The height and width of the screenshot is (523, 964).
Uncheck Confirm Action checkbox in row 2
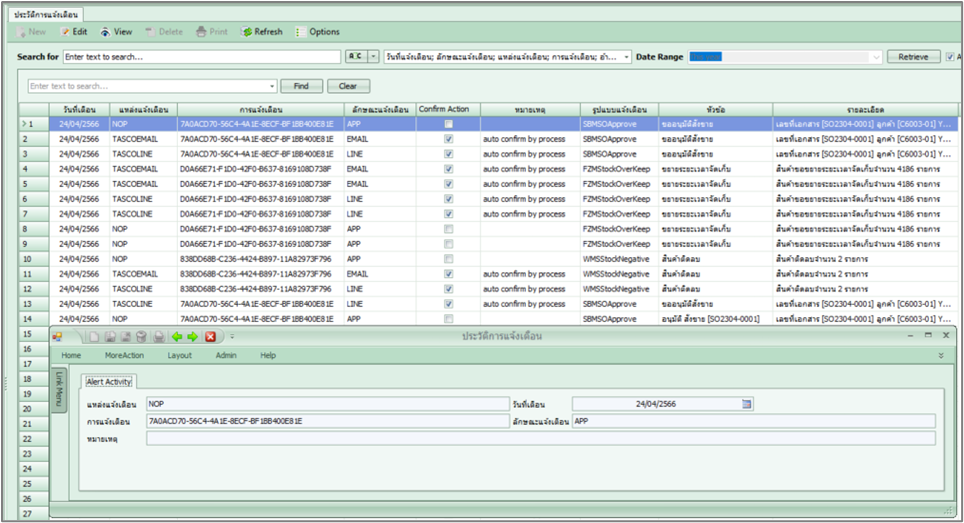click(448, 139)
